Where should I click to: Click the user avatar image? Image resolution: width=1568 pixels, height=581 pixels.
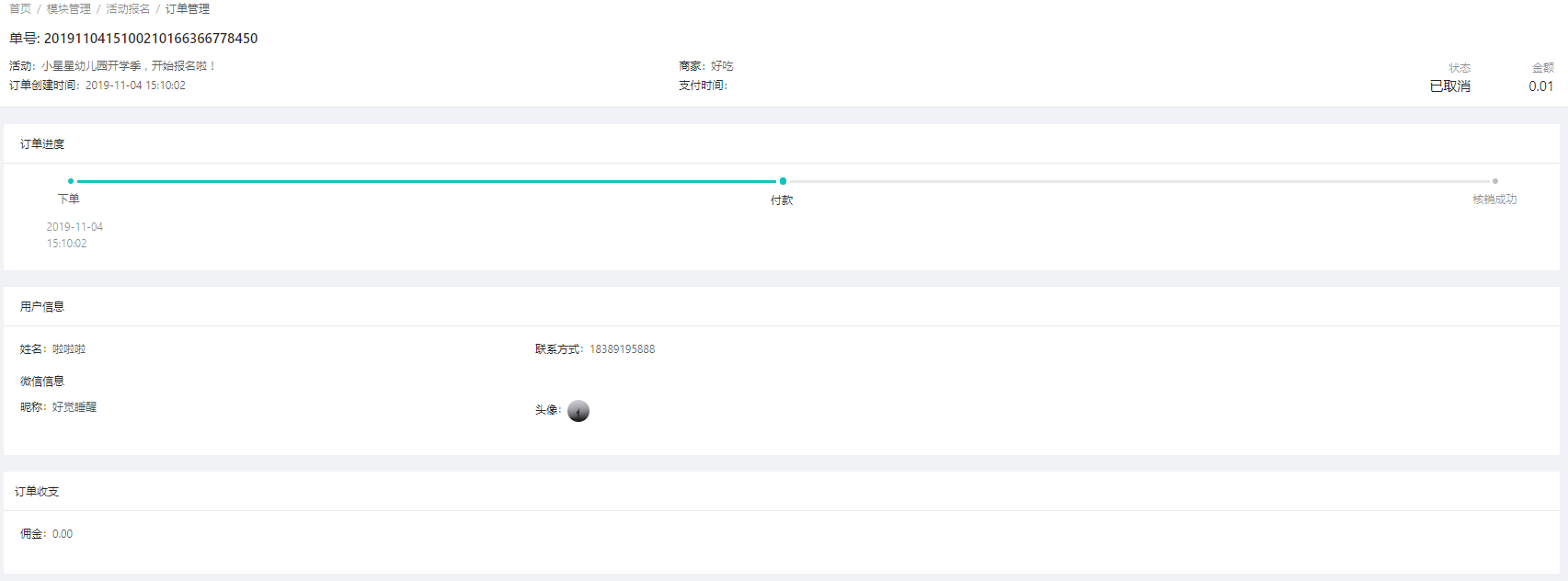point(578,411)
